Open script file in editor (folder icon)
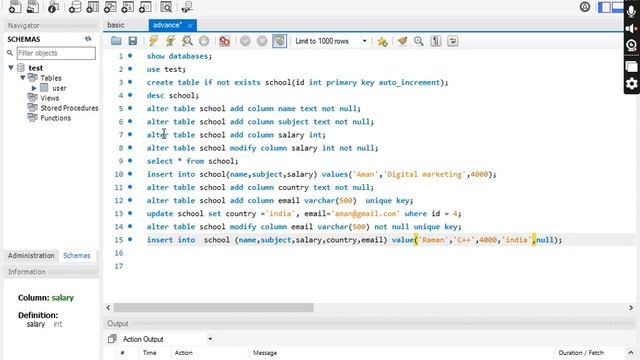Screen dimensions: 640x360 tap(116, 41)
